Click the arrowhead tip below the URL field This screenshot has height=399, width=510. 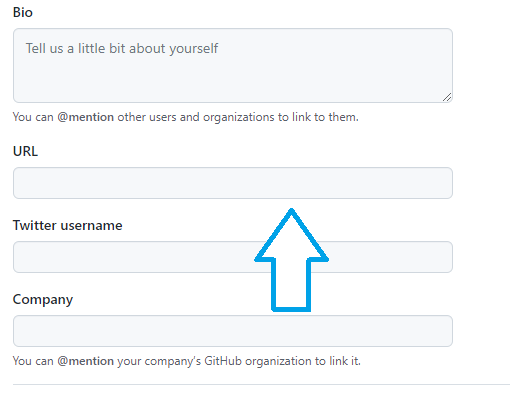291,213
